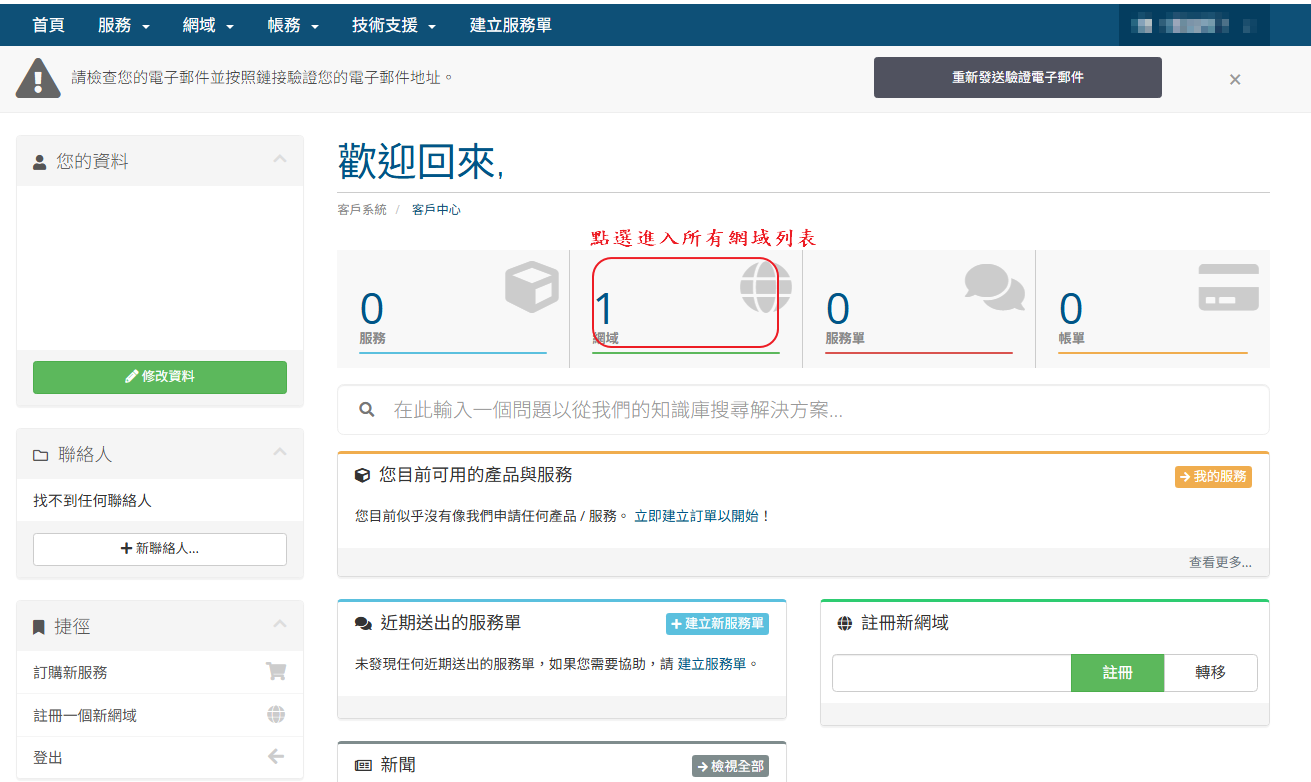Follow the 立即建立訂單以開始 link
The width and height of the screenshot is (1311, 782).
[702, 516]
